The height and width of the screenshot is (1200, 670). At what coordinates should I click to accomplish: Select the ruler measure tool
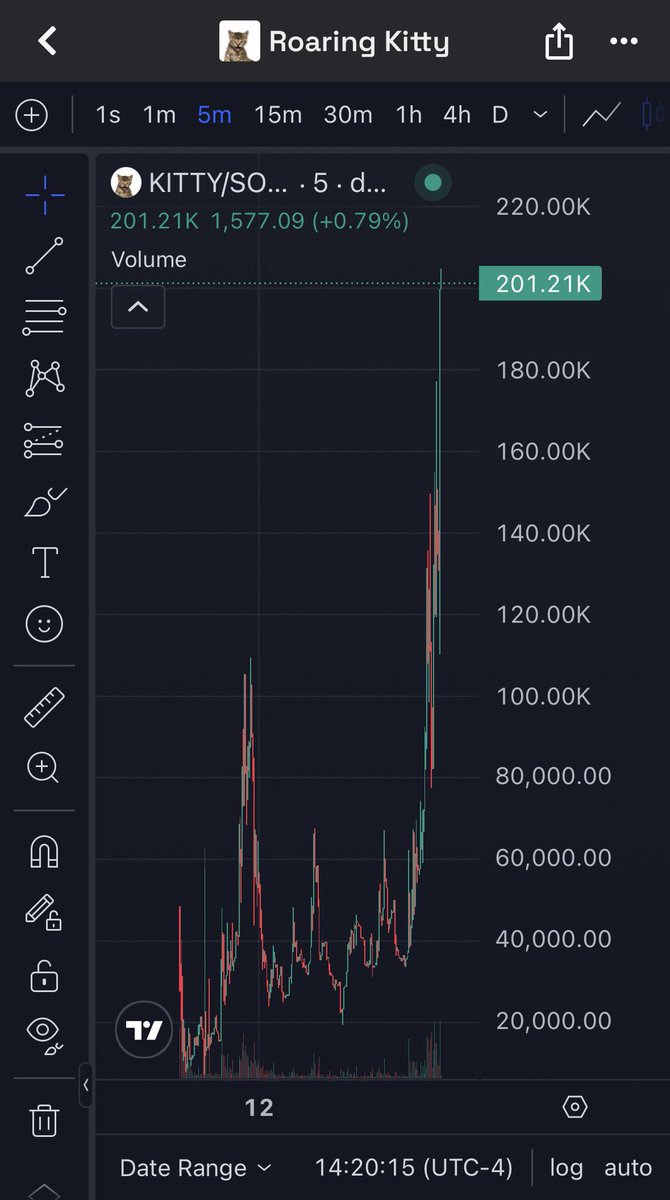(x=44, y=707)
